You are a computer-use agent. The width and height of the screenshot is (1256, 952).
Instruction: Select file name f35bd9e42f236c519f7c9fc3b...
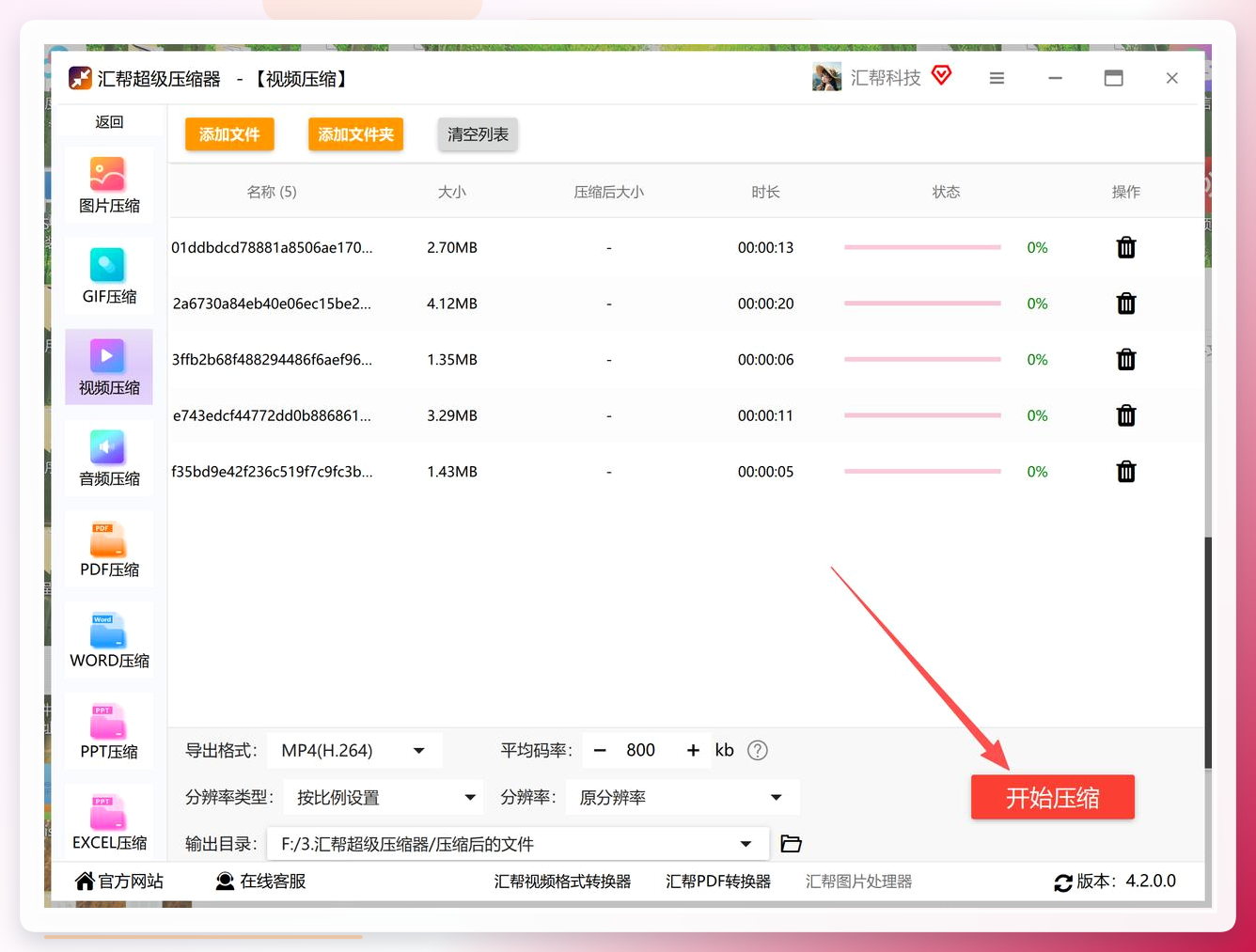272,472
